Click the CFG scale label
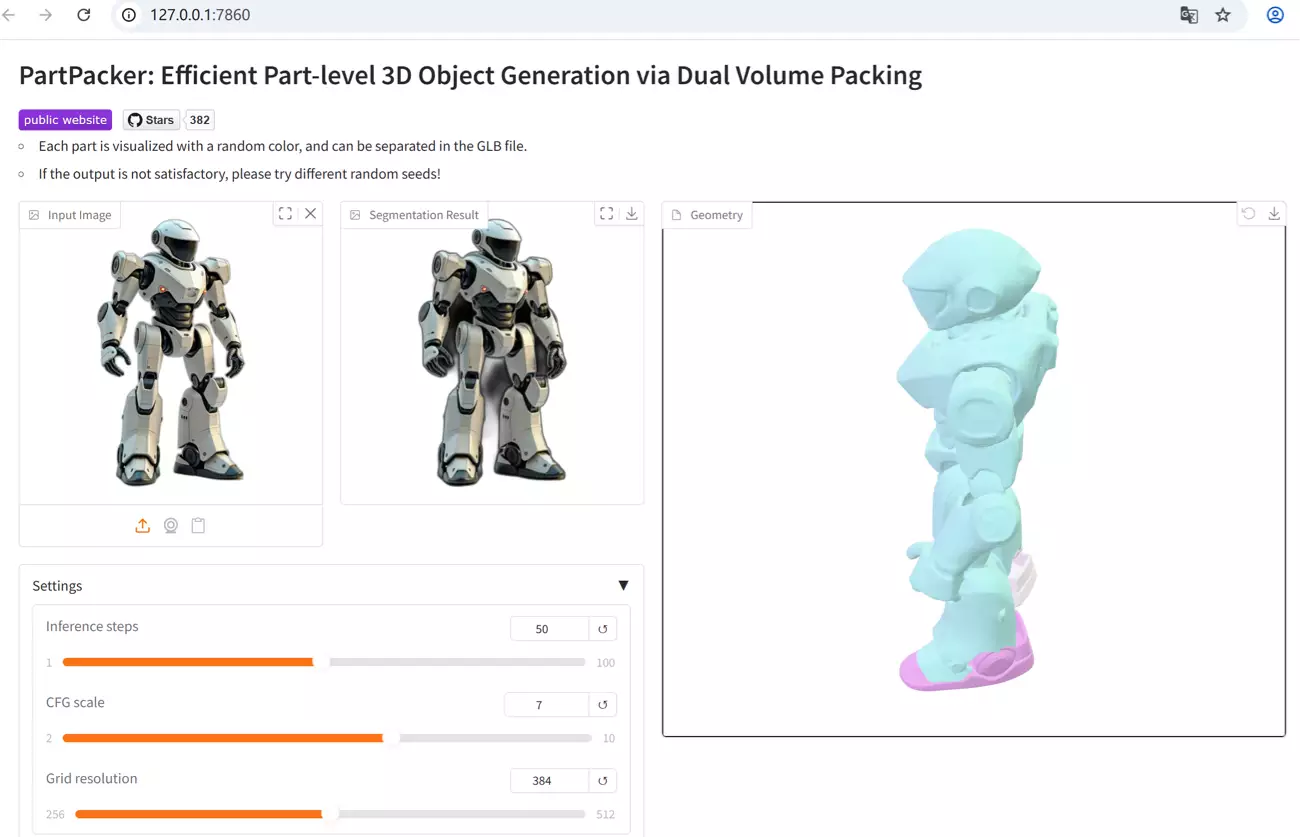 click(75, 702)
